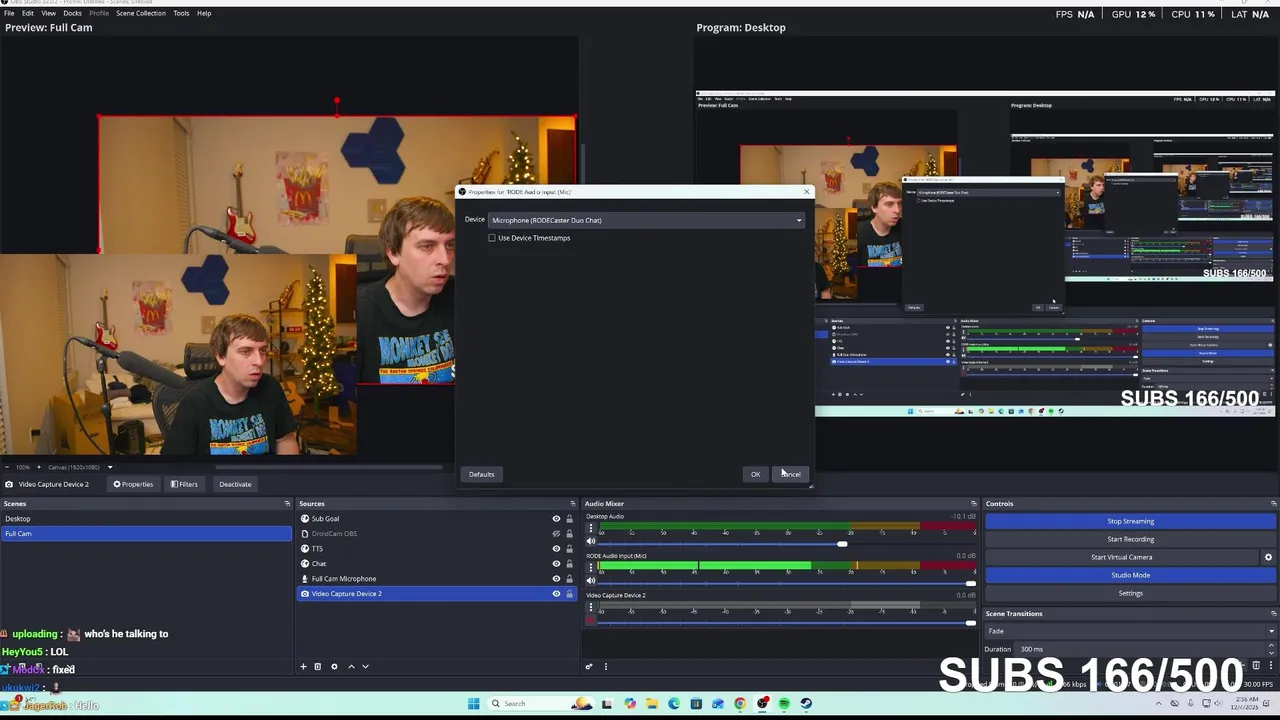1280x720 pixels.
Task: Toggle lock on TTS source
Action: click(x=570, y=549)
